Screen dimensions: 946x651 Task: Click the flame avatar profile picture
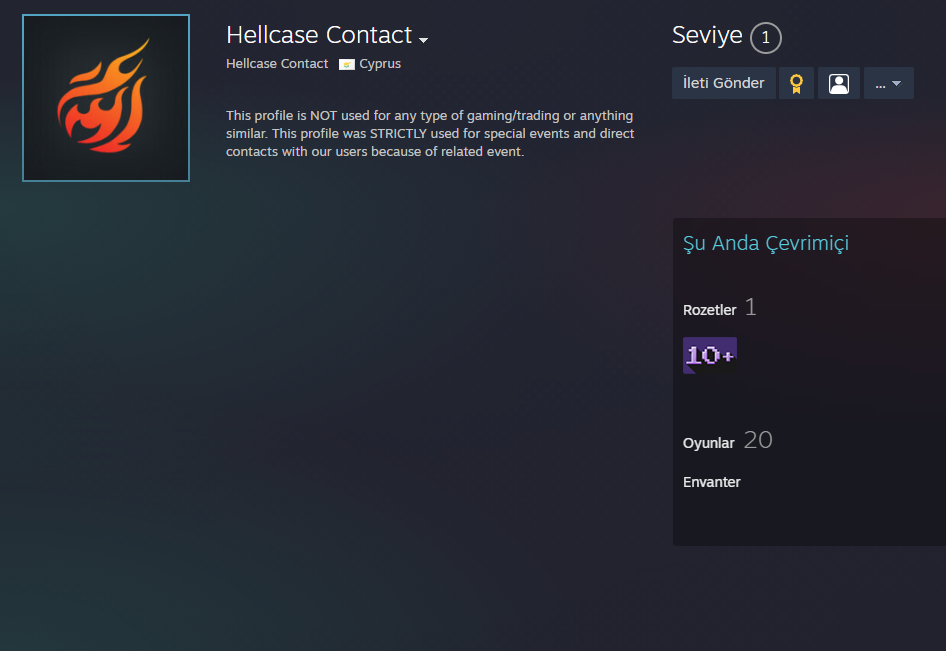pos(105,97)
